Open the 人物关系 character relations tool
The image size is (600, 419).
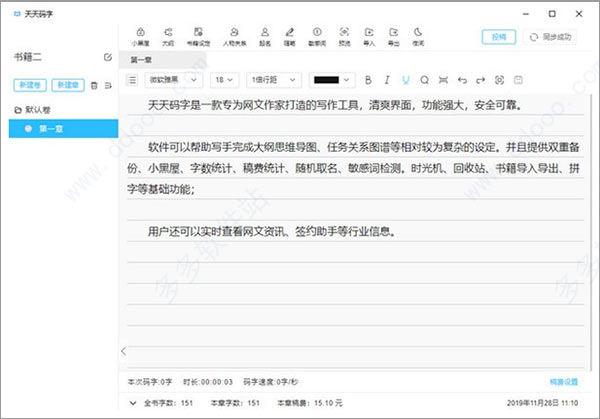pos(235,37)
